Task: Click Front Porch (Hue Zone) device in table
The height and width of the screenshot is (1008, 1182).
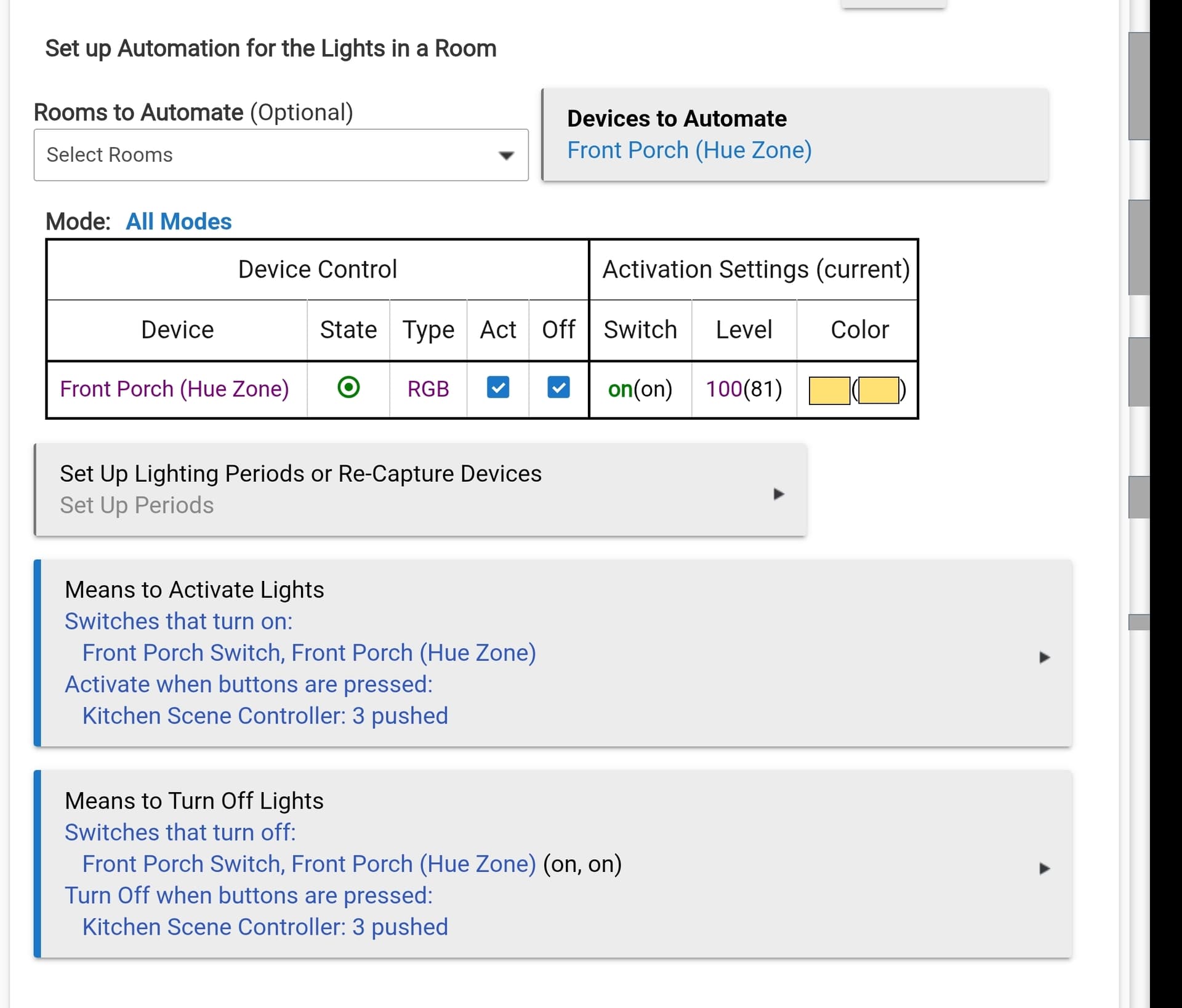Action: (175, 389)
